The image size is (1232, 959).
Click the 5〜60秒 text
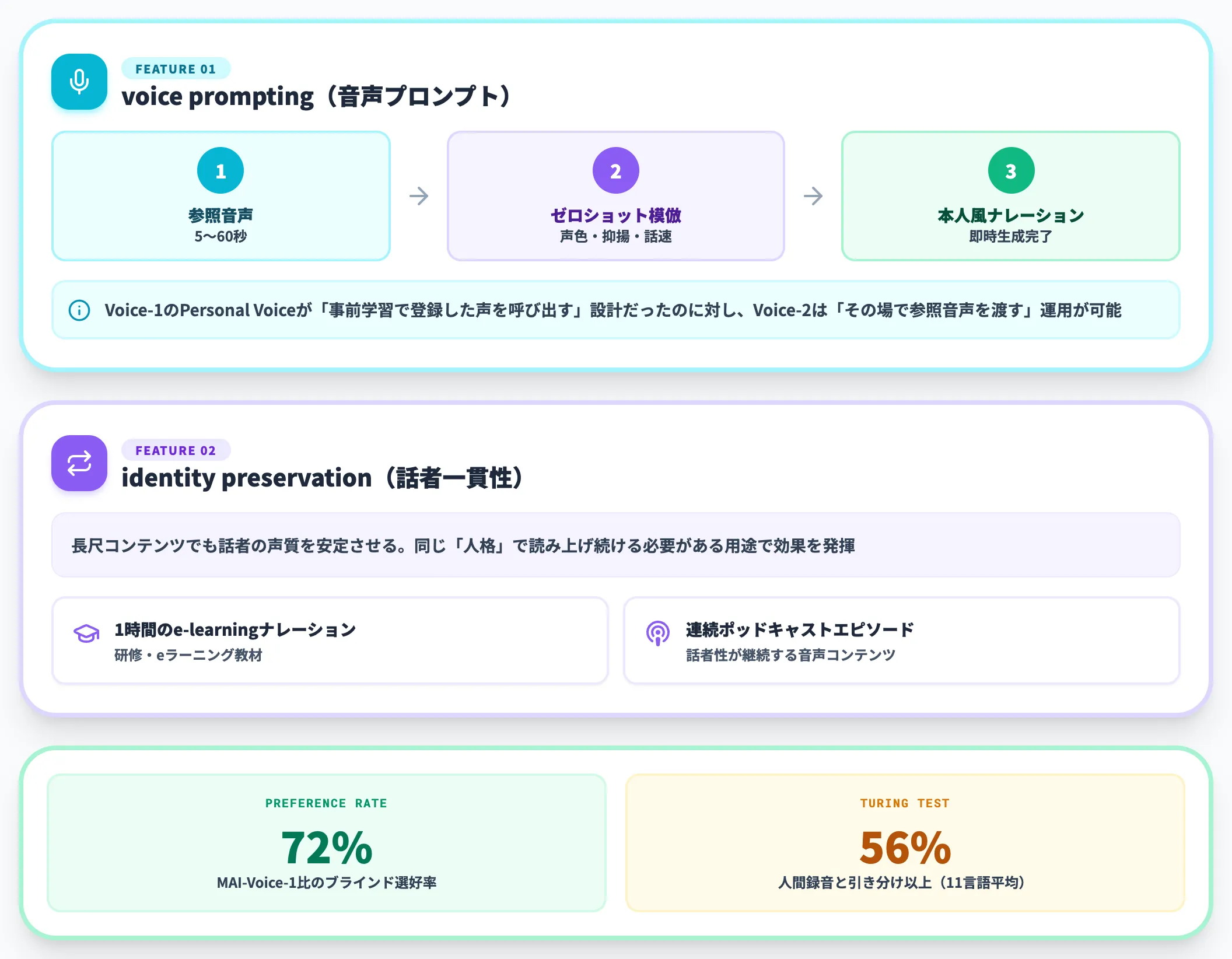220,236
